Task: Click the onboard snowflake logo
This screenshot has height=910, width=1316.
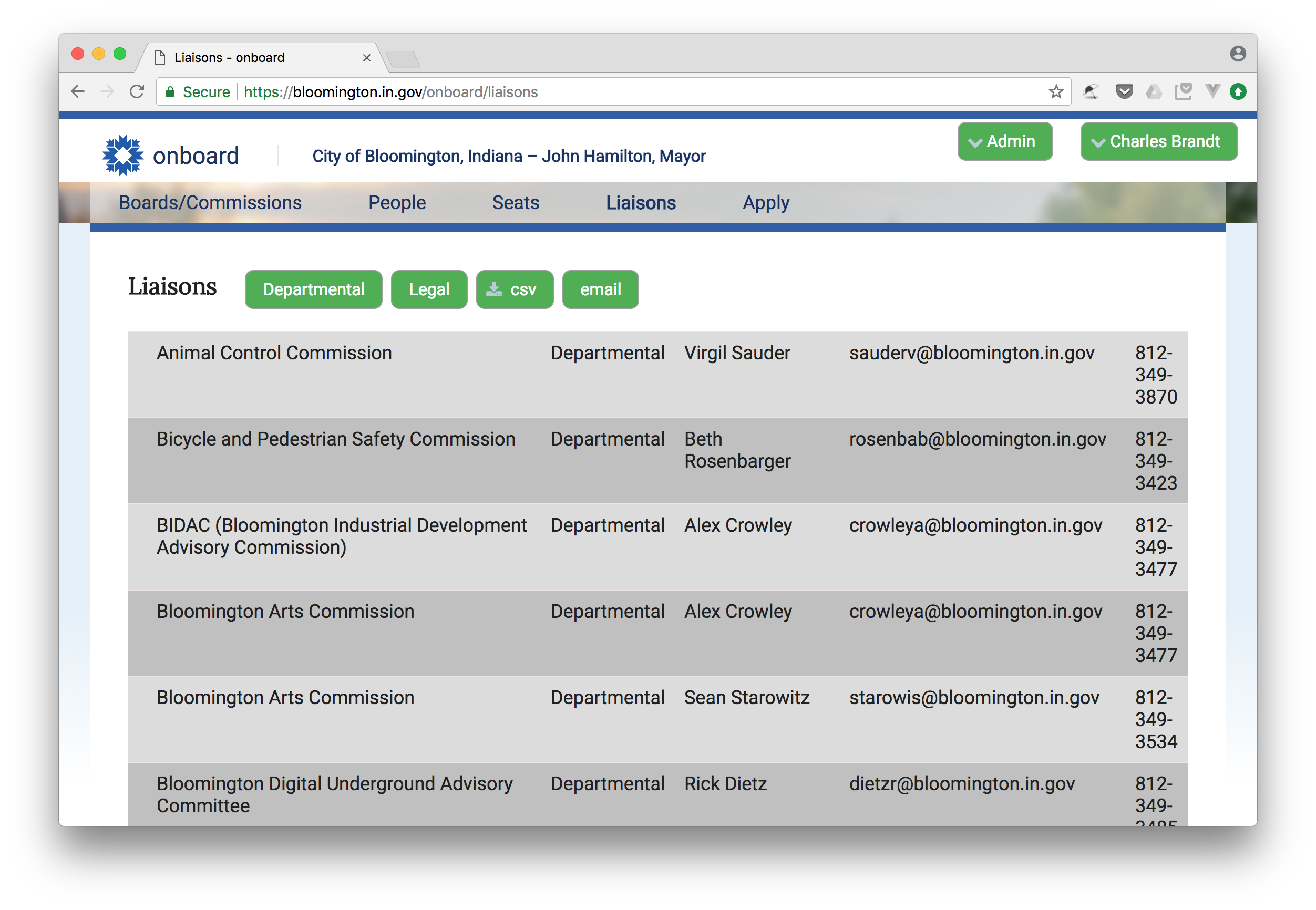Action: 122,155
